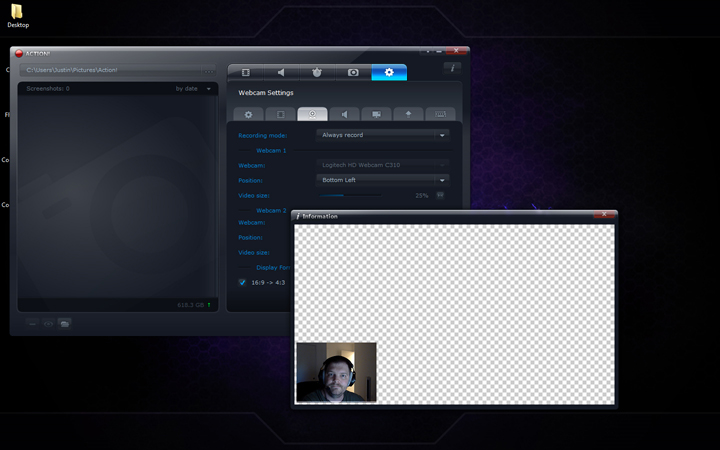The height and width of the screenshot is (450, 720).
Task: Open audio settings speaker sub-tab
Action: 344,114
